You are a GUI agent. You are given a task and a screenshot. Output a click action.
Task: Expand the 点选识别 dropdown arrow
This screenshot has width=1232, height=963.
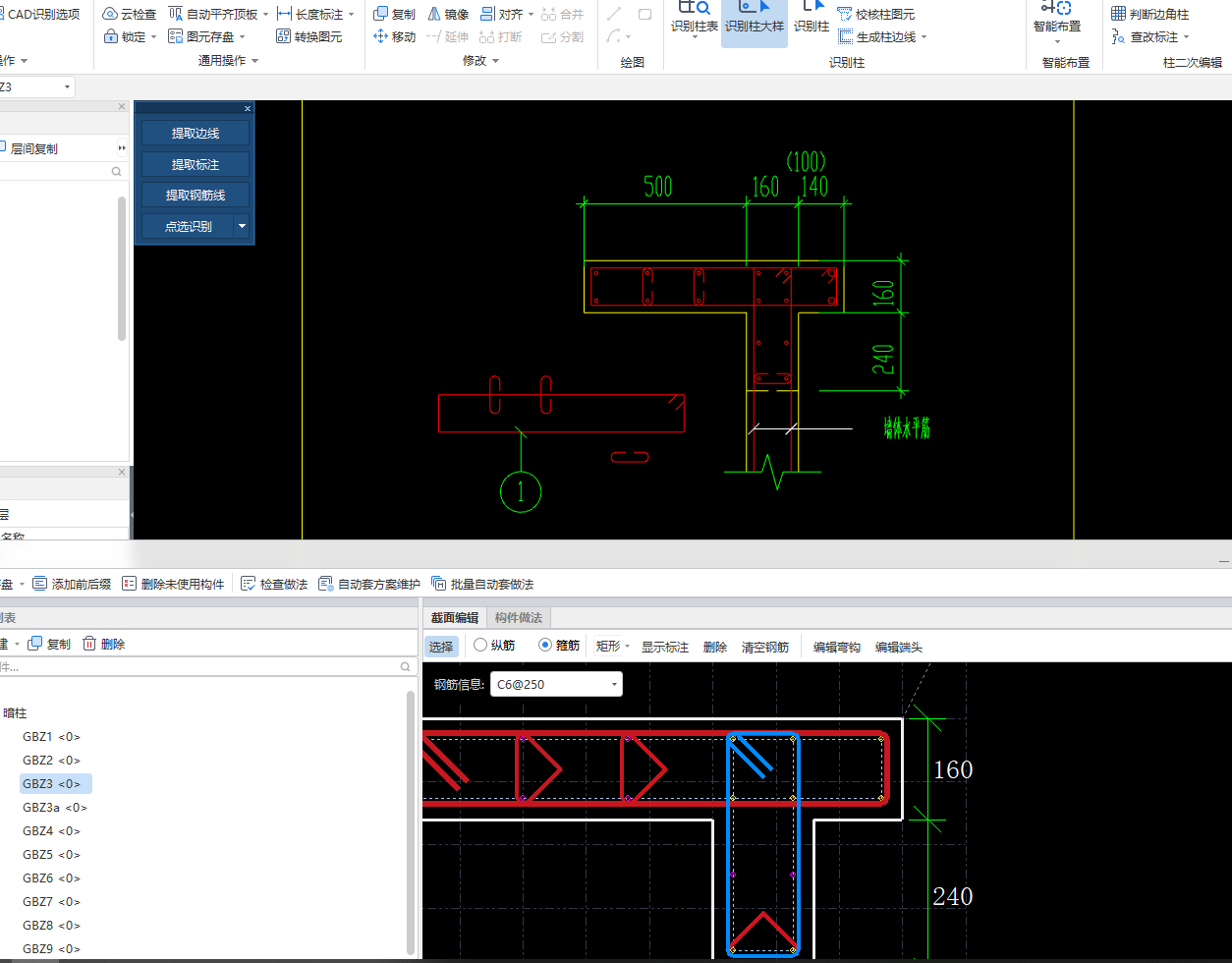pyautogui.click(x=242, y=226)
